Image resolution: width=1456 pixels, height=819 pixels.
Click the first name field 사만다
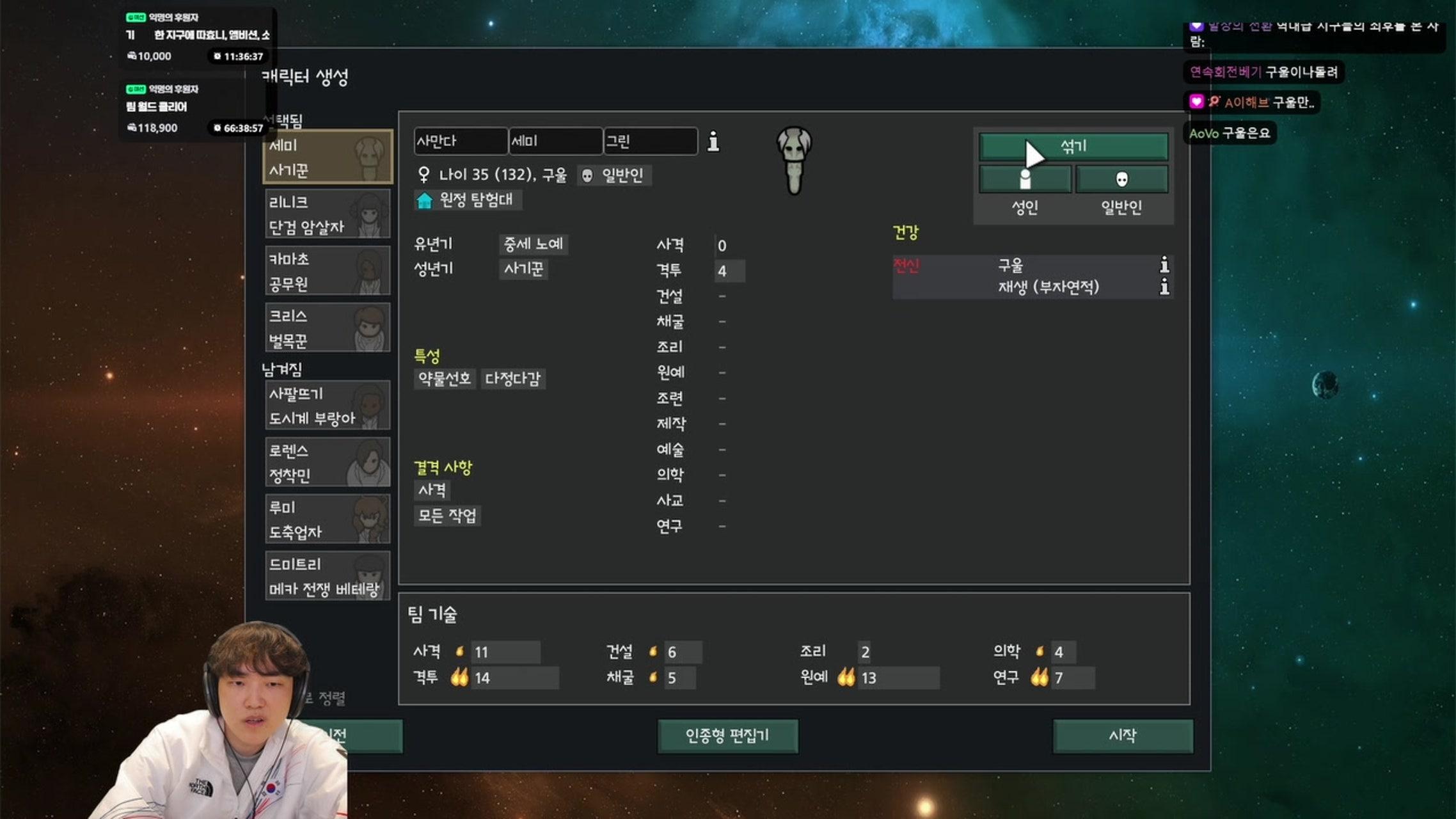(461, 141)
